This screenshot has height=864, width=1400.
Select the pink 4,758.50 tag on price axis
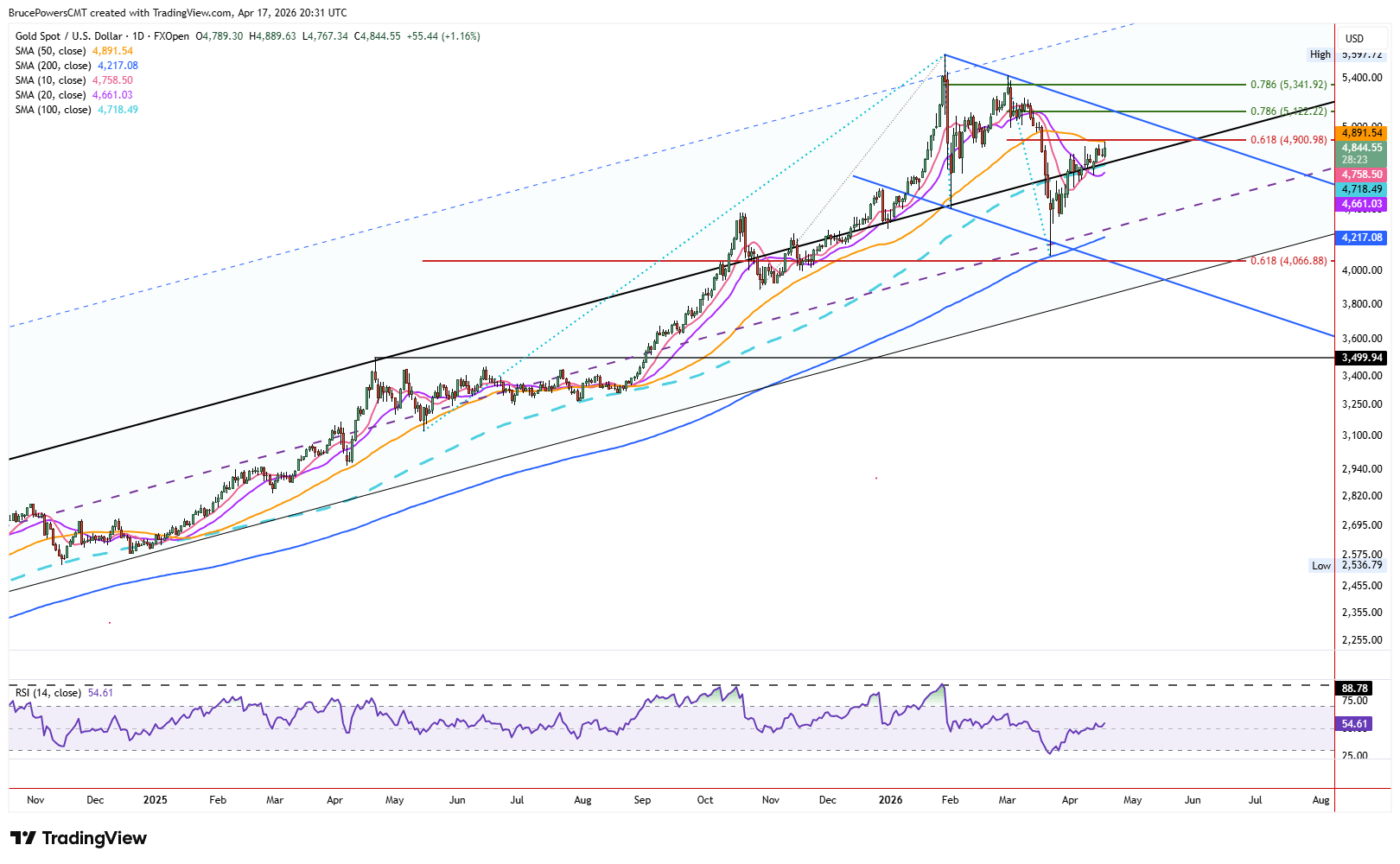point(1361,175)
